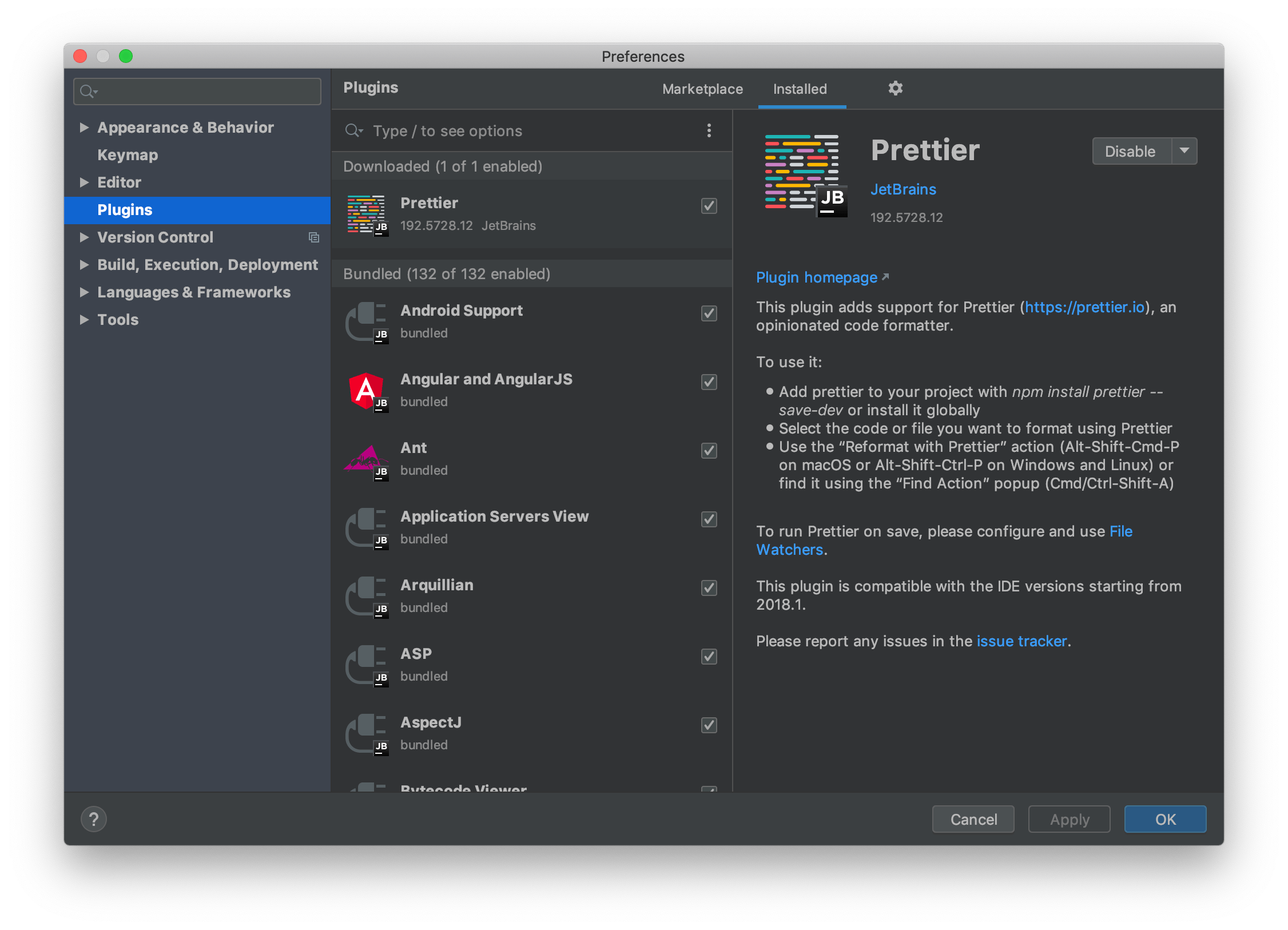This screenshot has width=1288, height=930.
Task: Click the 'Bundled (132 of 132 enabled)' header
Action: pyautogui.click(x=532, y=274)
